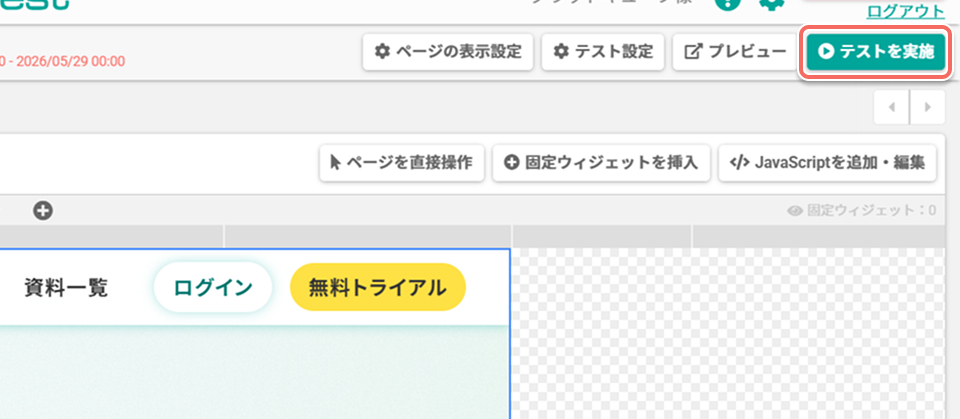Select ページを直接操作 mode

click(402, 163)
